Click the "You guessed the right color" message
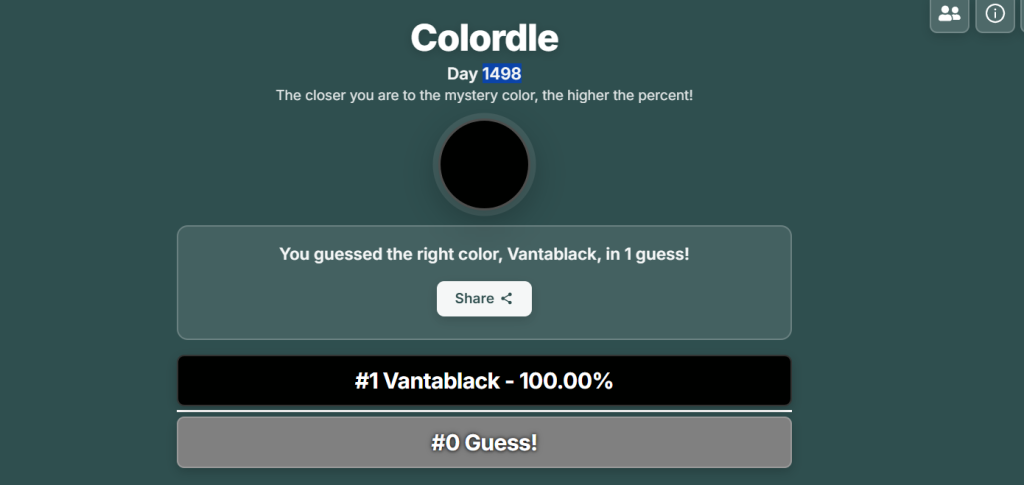 point(390,254)
